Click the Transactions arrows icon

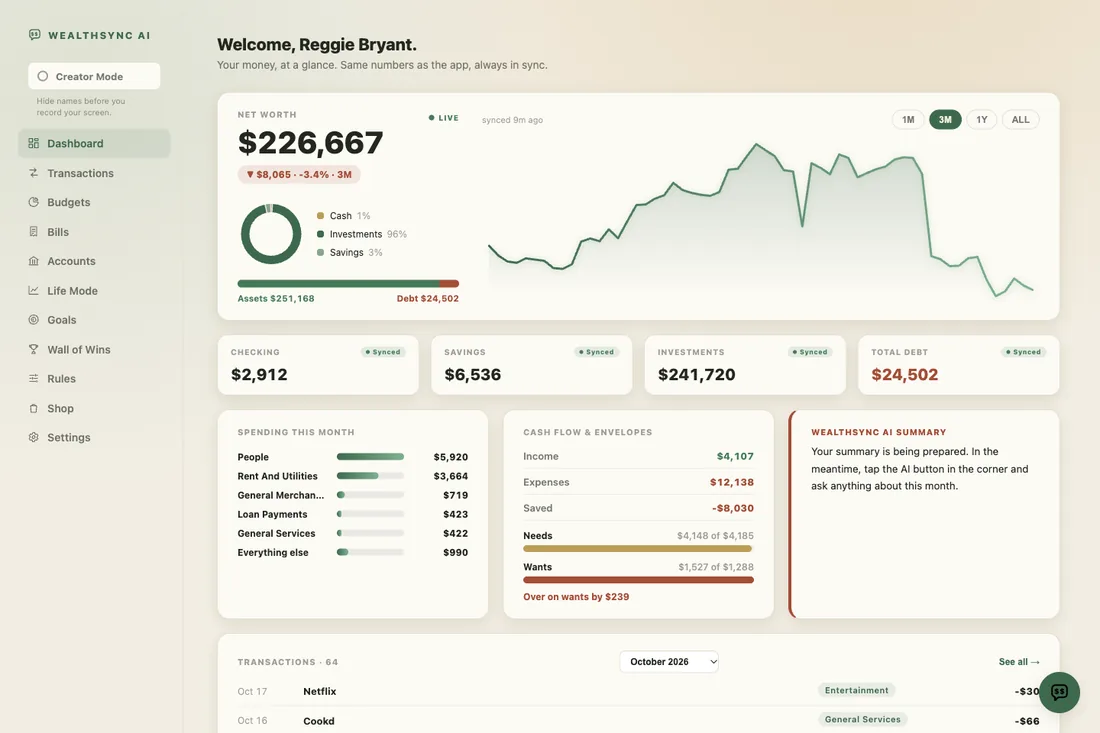pyautogui.click(x=34, y=173)
